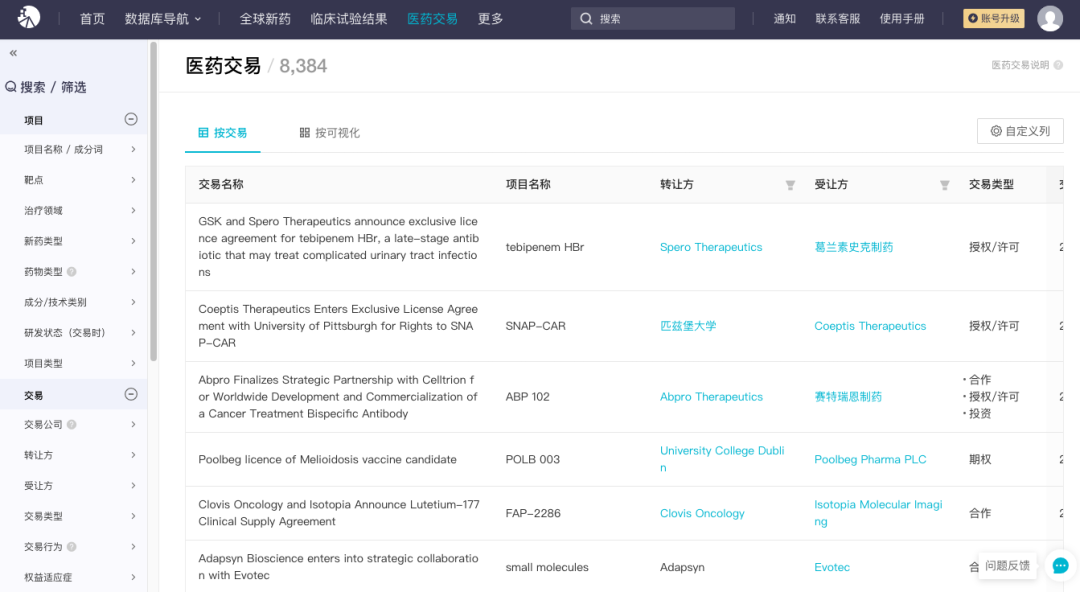Open 联系客服 customer service link

(838, 19)
